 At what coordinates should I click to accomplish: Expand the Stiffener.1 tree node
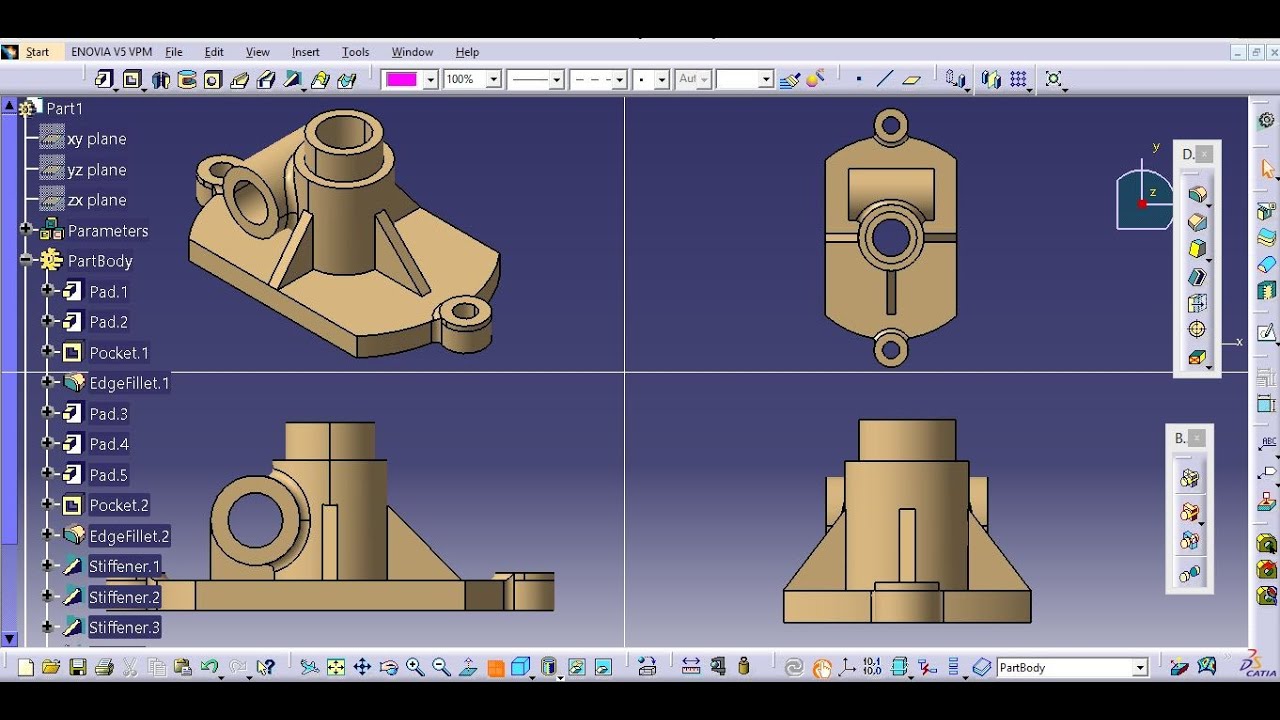[x=46, y=566]
